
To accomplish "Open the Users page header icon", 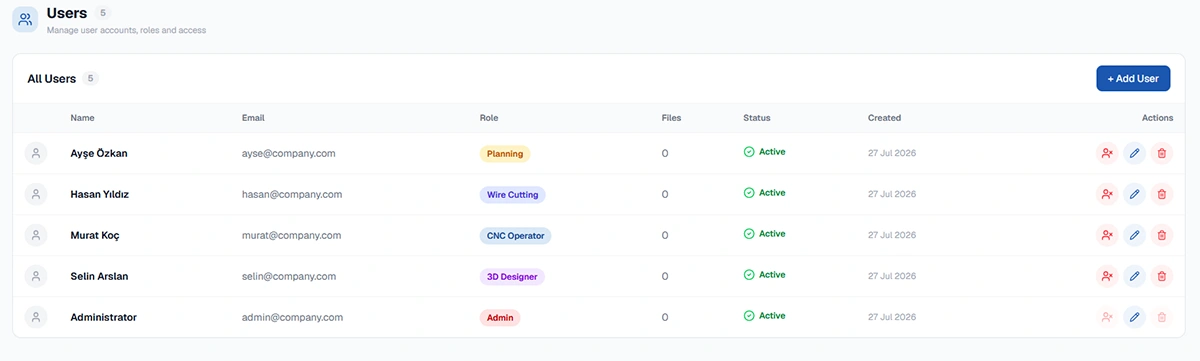I will point(25,19).
